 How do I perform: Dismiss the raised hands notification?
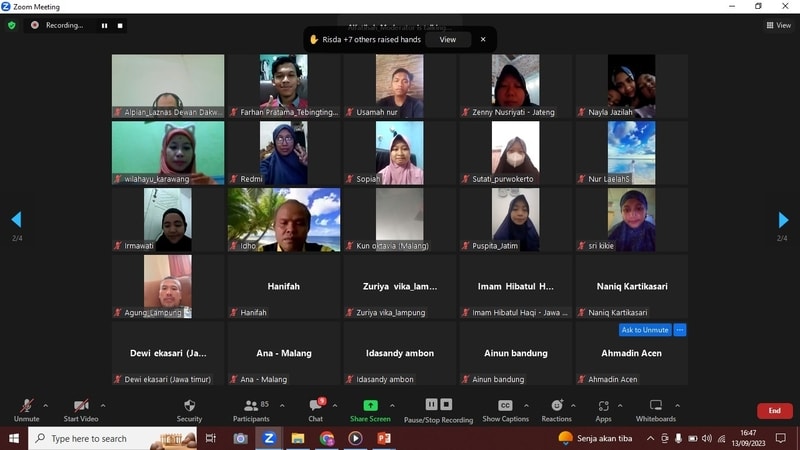[483, 39]
